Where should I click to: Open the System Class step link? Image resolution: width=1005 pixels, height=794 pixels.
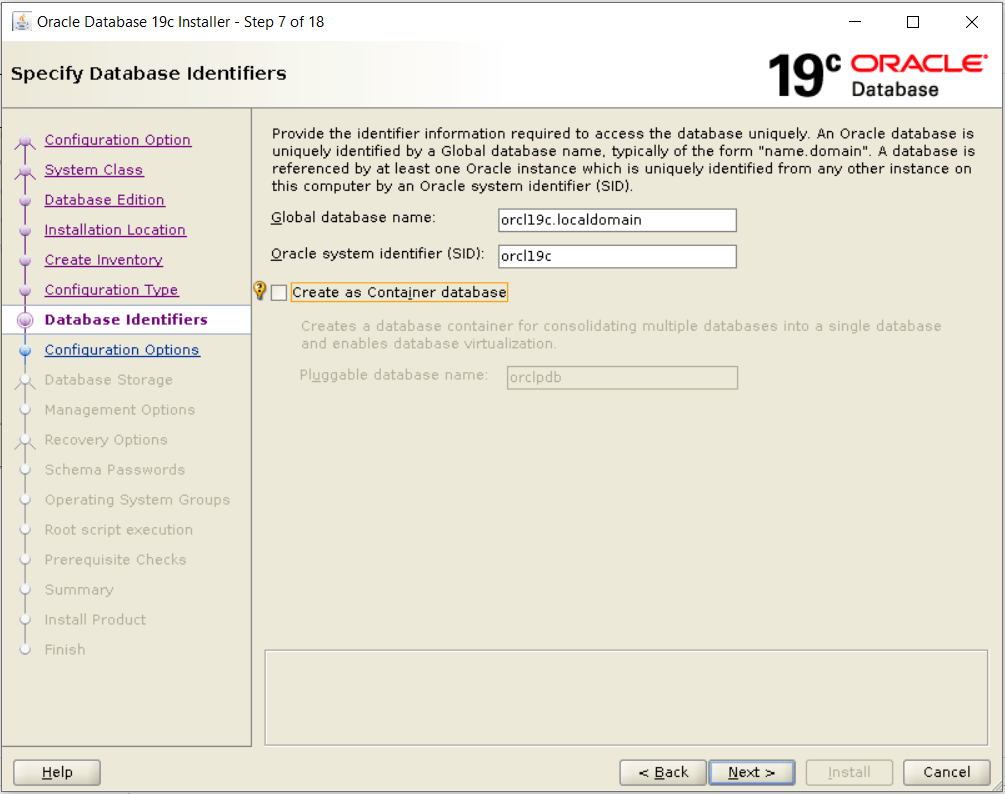tap(94, 170)
